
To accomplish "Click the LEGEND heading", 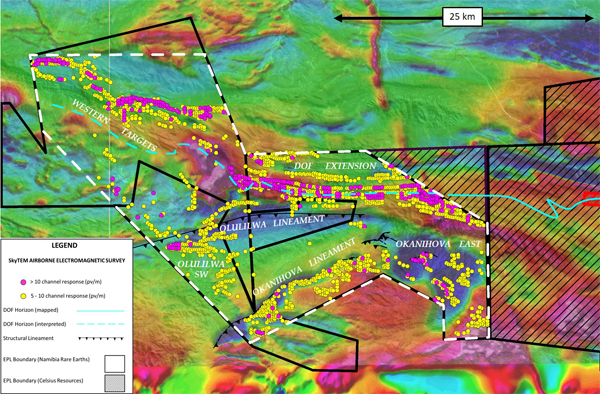I will (65, 246).
